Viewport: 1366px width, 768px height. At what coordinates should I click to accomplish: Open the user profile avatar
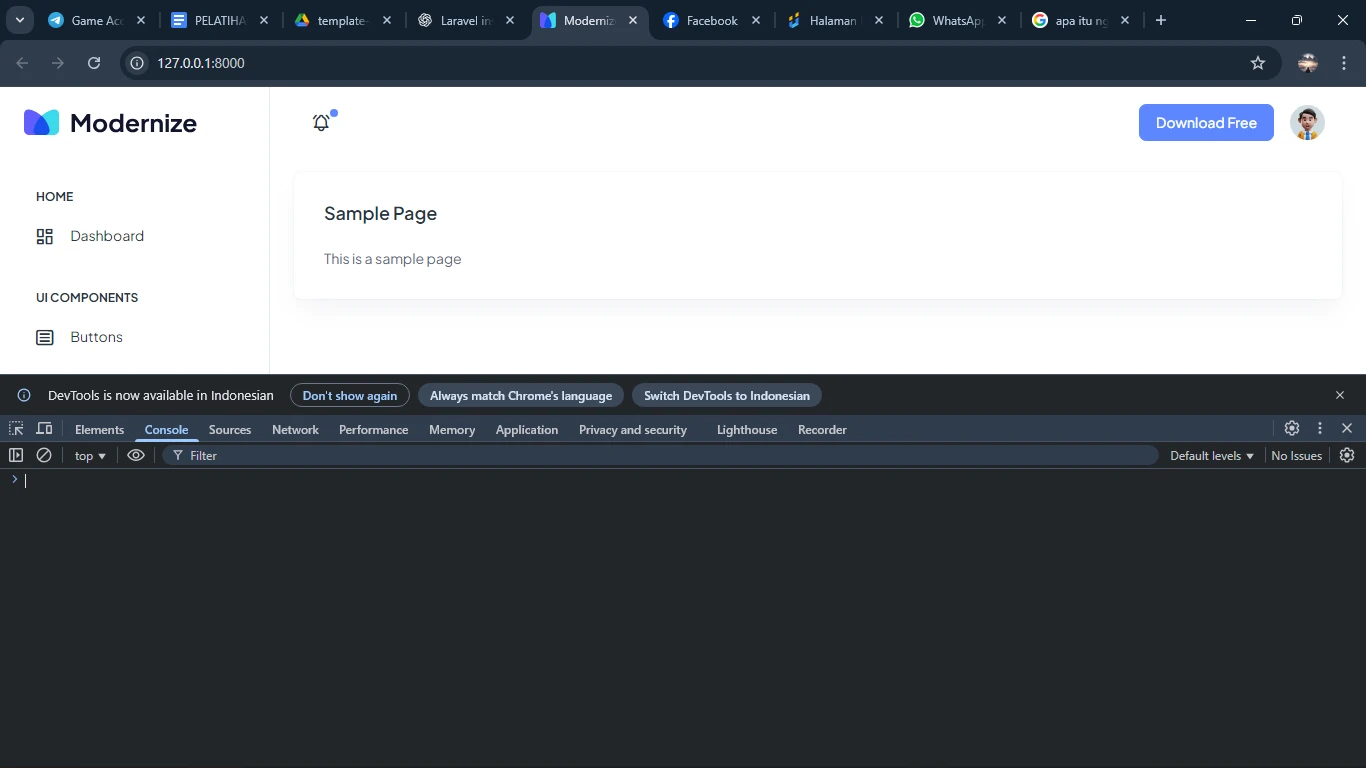pos(1307,123)
